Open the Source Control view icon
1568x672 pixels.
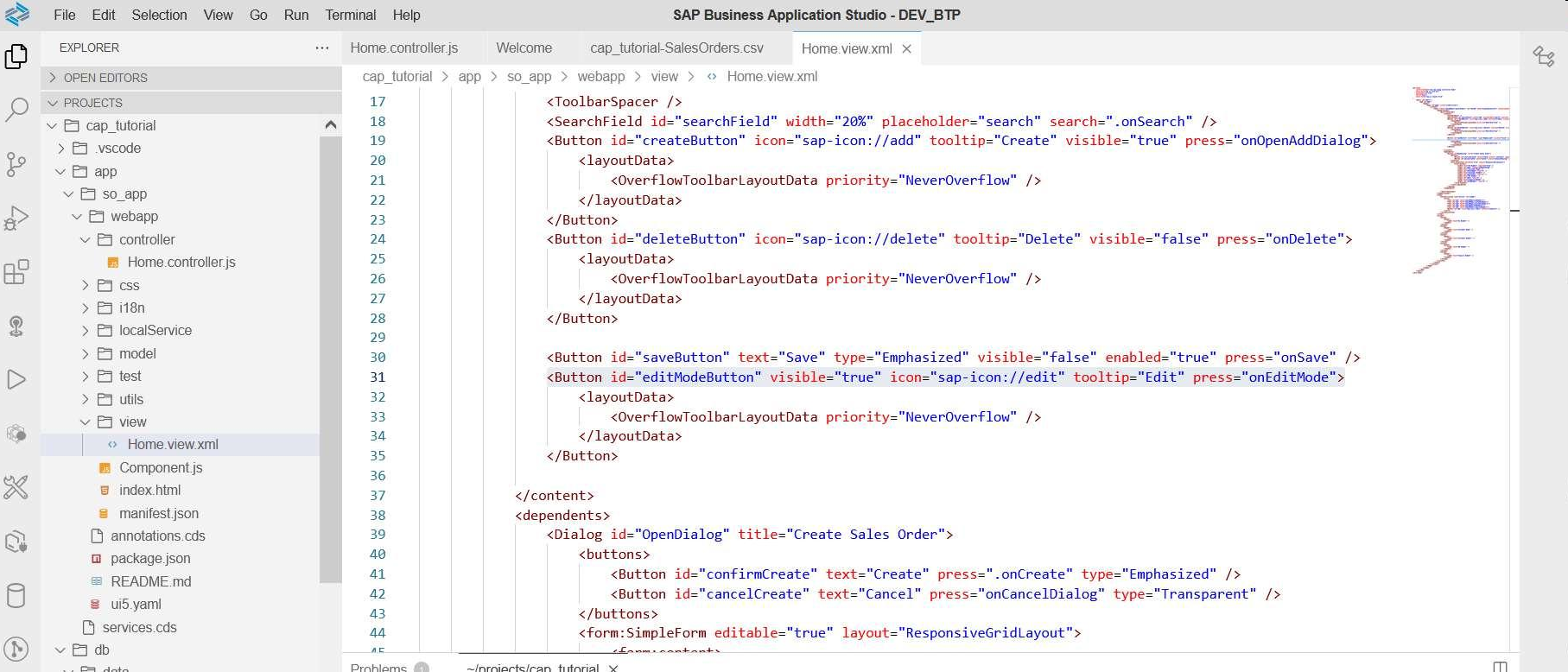tap(16, 164)
